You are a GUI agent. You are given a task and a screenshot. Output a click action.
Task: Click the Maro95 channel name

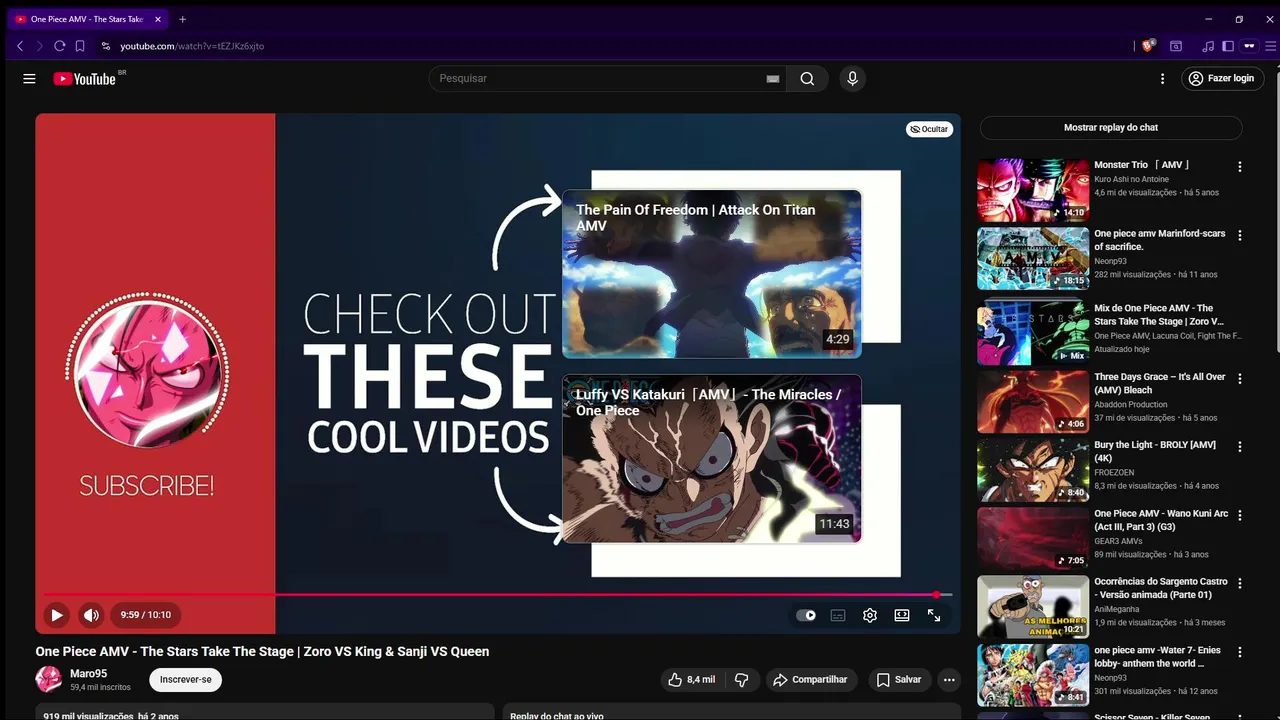click(x=88, y=674)
